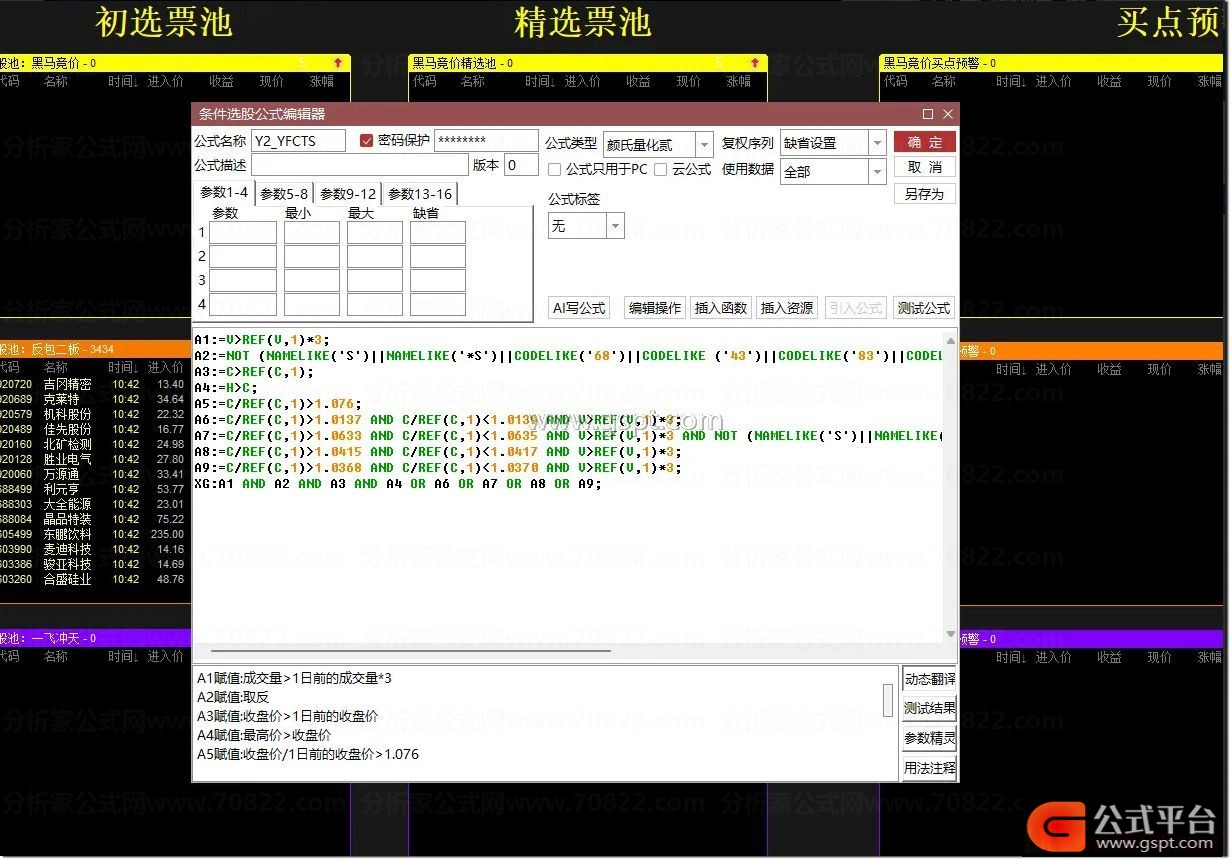This screenshot has height=860, width=1232.
Task: Toggle the 密码保护 checkbox
Action: 366,141
